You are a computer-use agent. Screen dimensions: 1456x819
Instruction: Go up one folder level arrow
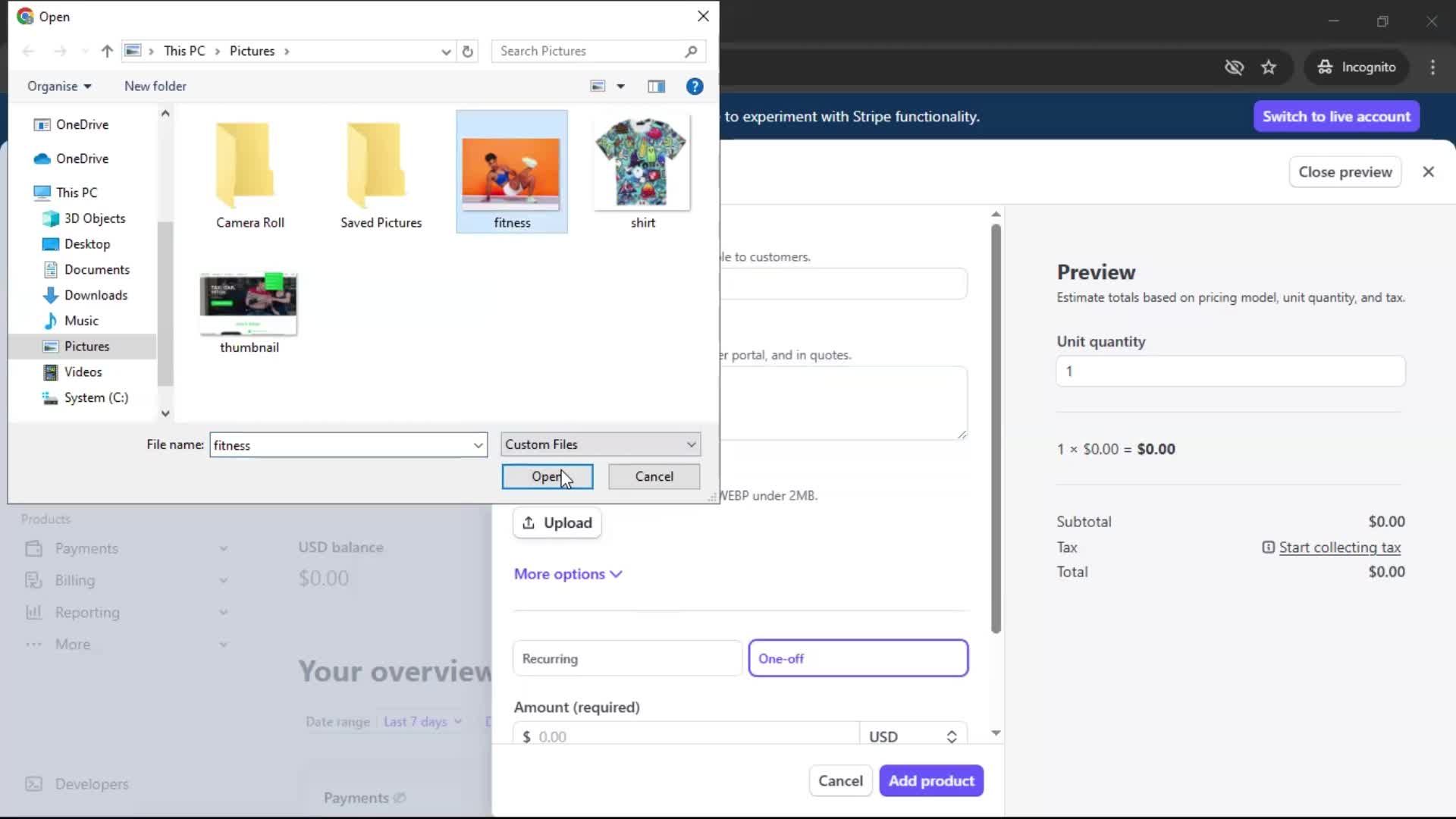click(107, 52)
